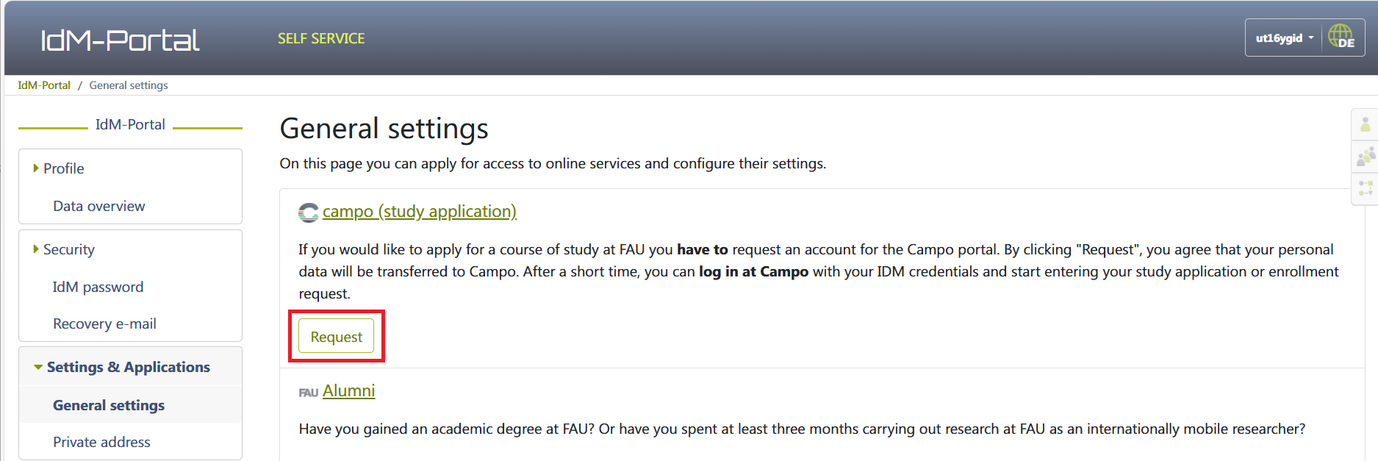Follow the campo (study application) link

coord(419,211)
